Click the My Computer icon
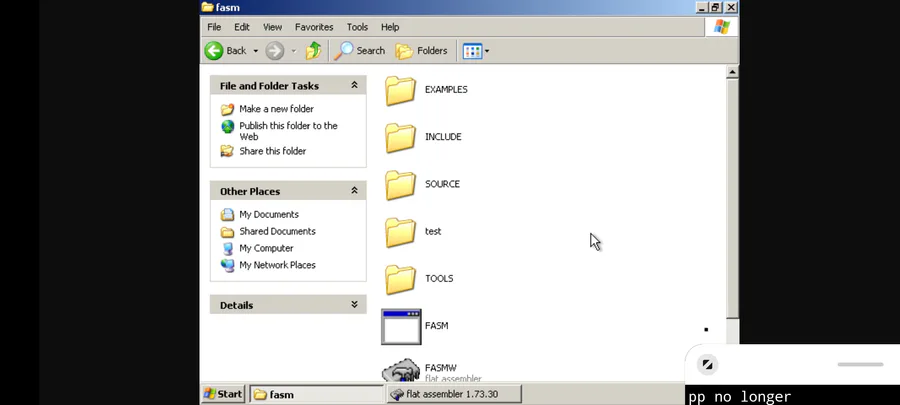Viewport: 900px width, 405px height. [x=228, y=248]
